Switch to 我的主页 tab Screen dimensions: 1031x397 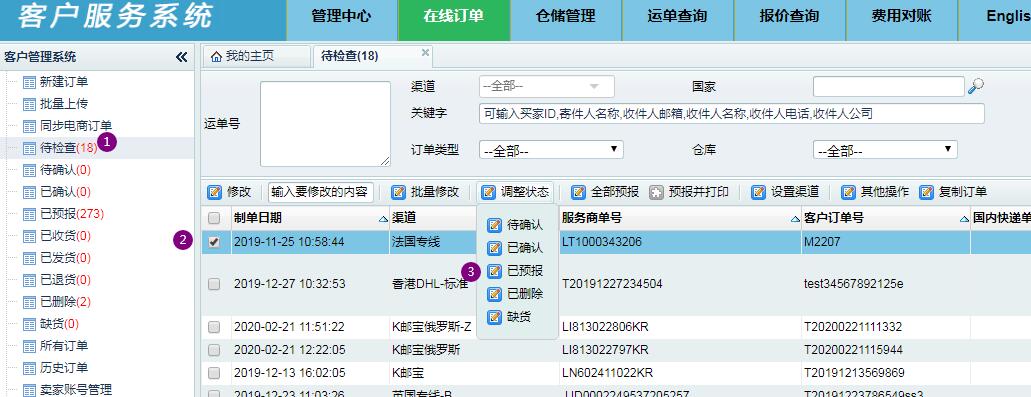coord(256,57)
